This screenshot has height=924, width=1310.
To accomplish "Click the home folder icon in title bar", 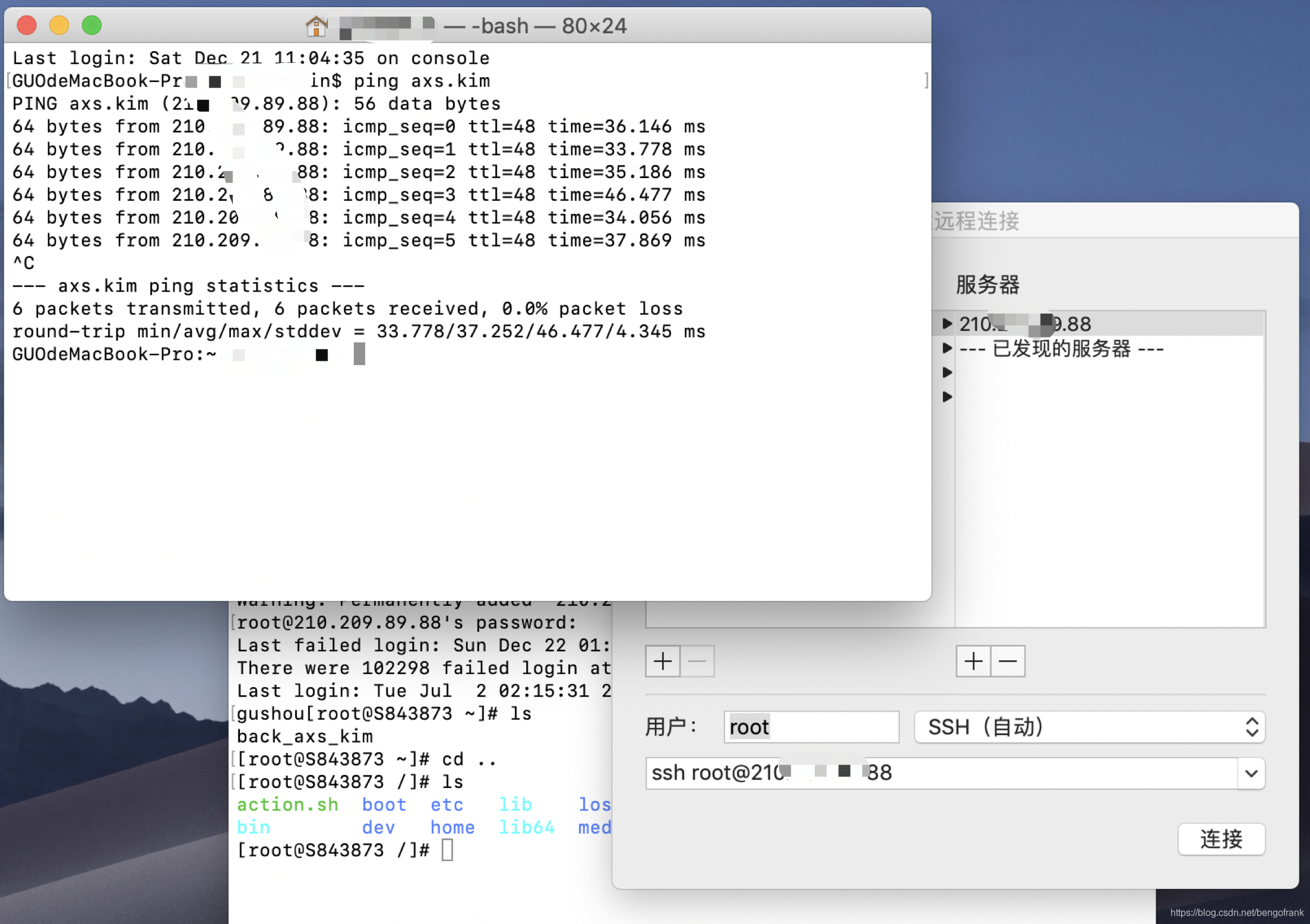I will click(x=317, y=26).
